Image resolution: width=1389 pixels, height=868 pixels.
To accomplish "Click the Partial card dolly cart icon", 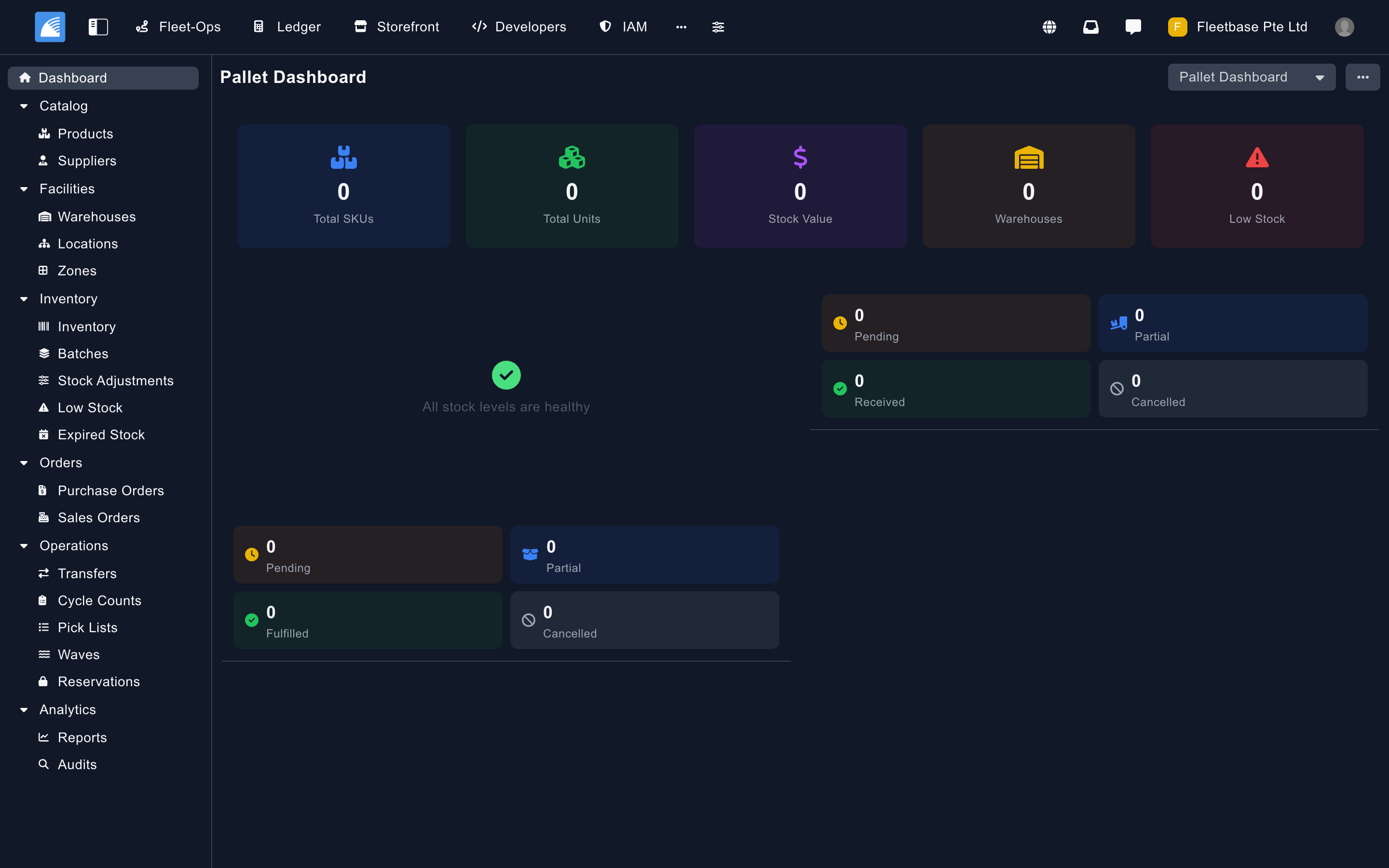I will pyautogui.click(x=1118, y=323).
